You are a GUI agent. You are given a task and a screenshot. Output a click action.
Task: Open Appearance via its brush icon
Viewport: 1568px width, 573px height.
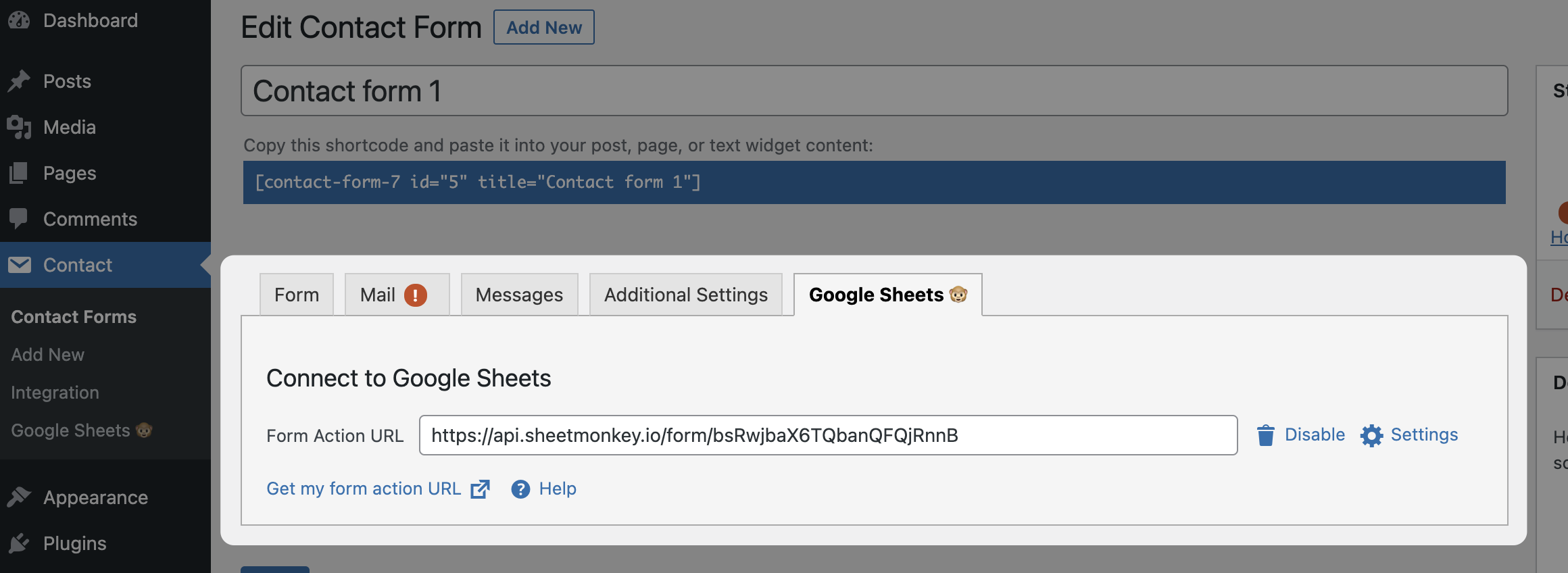pos(20,497)
